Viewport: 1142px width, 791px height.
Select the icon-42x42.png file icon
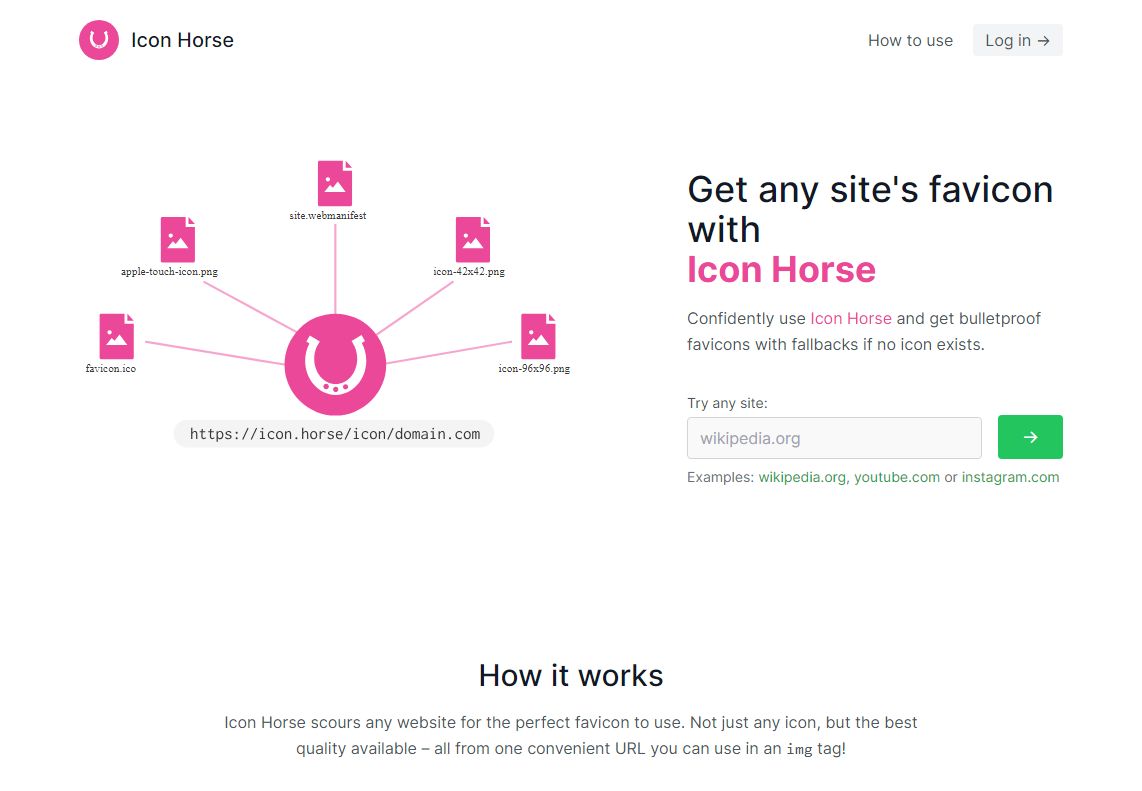[x=473, y=240]
